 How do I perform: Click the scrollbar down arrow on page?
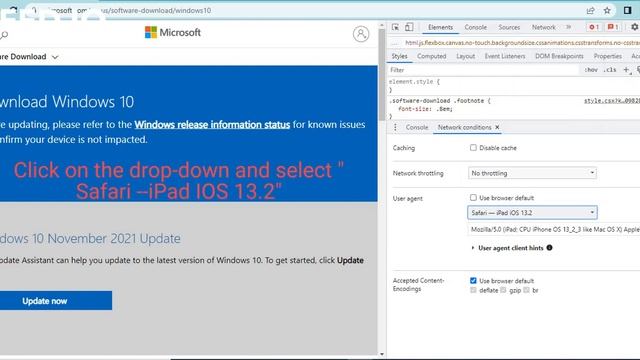382,354
